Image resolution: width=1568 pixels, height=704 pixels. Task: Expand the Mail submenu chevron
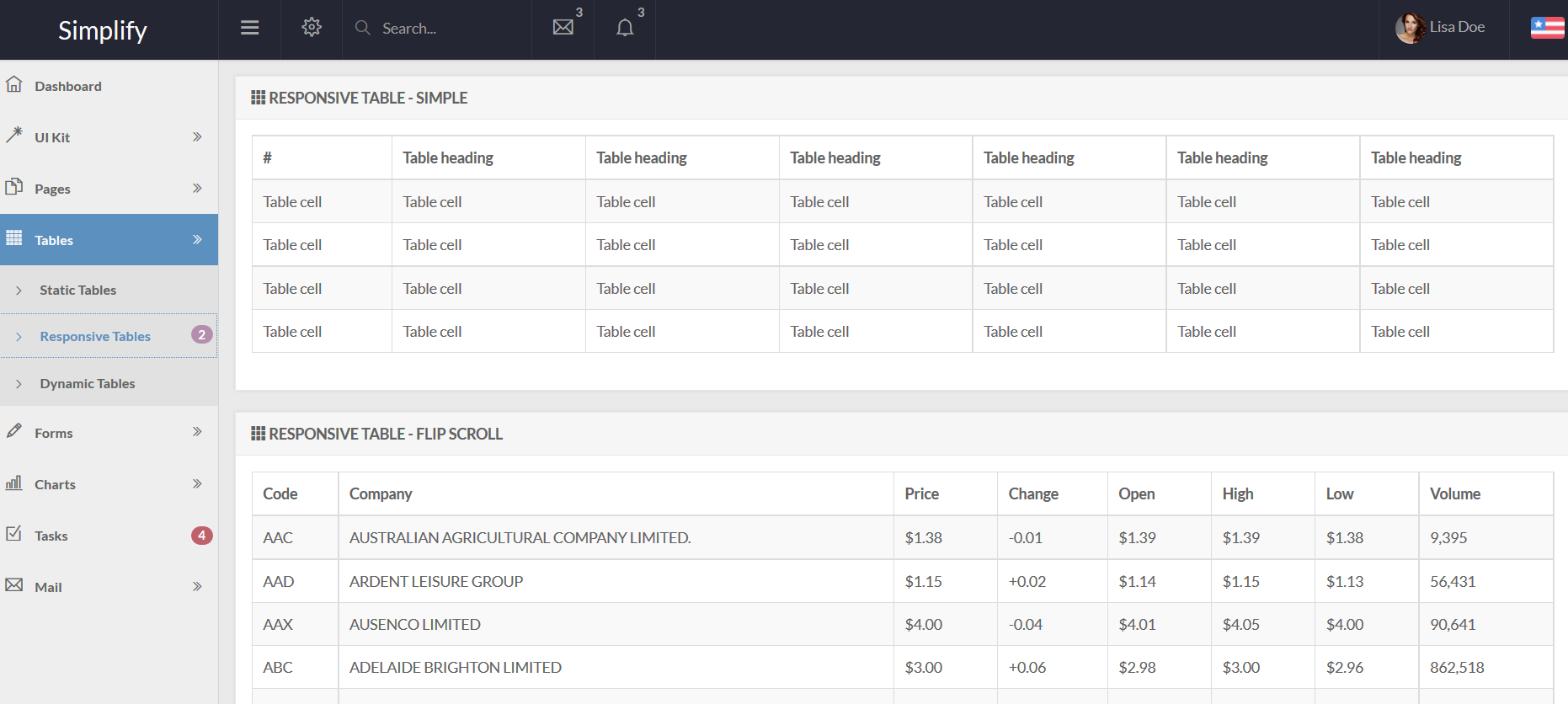(x=197, y=586)
